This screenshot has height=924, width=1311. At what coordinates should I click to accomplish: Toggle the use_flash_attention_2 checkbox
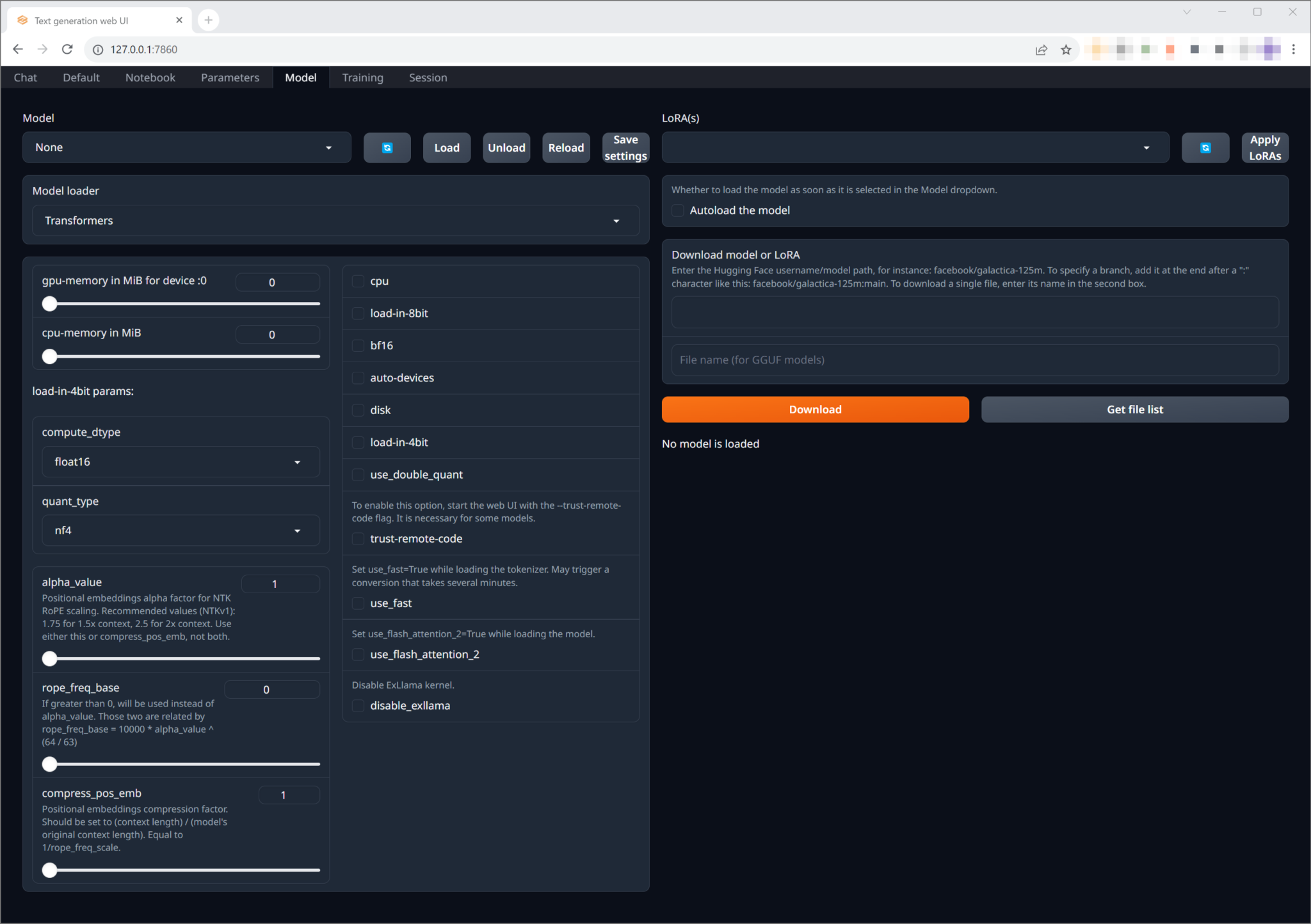point(358,655)
